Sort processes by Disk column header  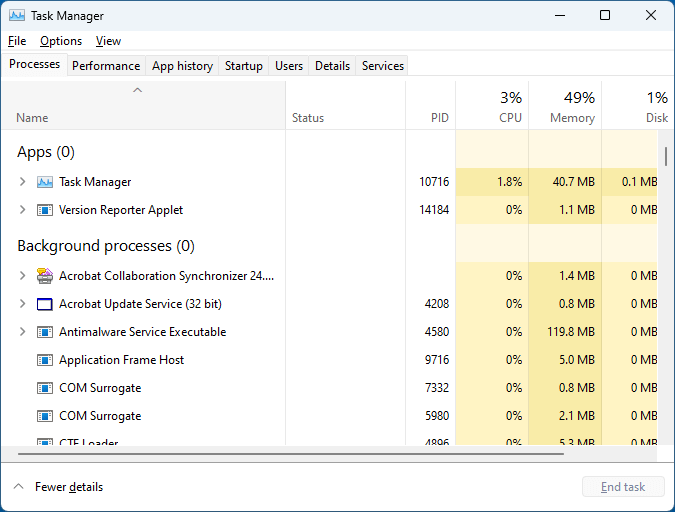pyautogui.click(x=636, y=106)
